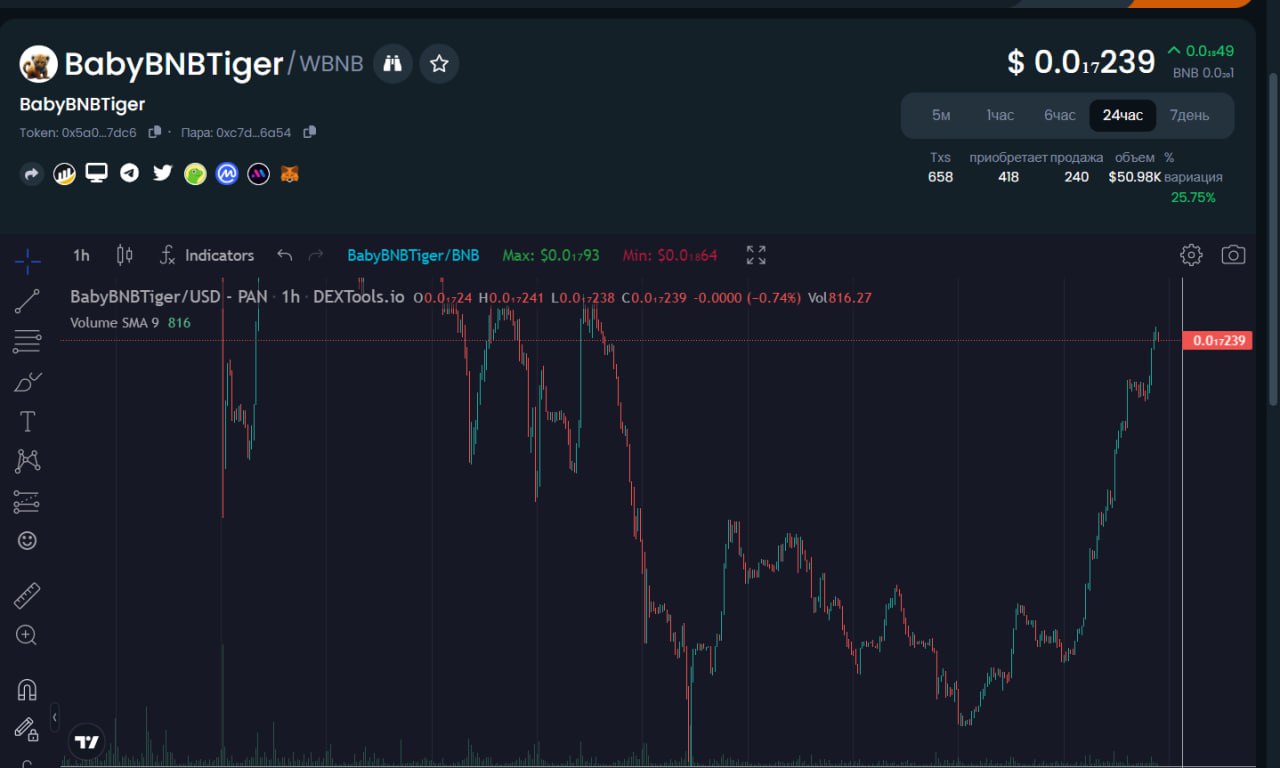This screenshot has height=768, width=1280.
Task: Select the crosshair cursor tool
Action: [28, 262]
